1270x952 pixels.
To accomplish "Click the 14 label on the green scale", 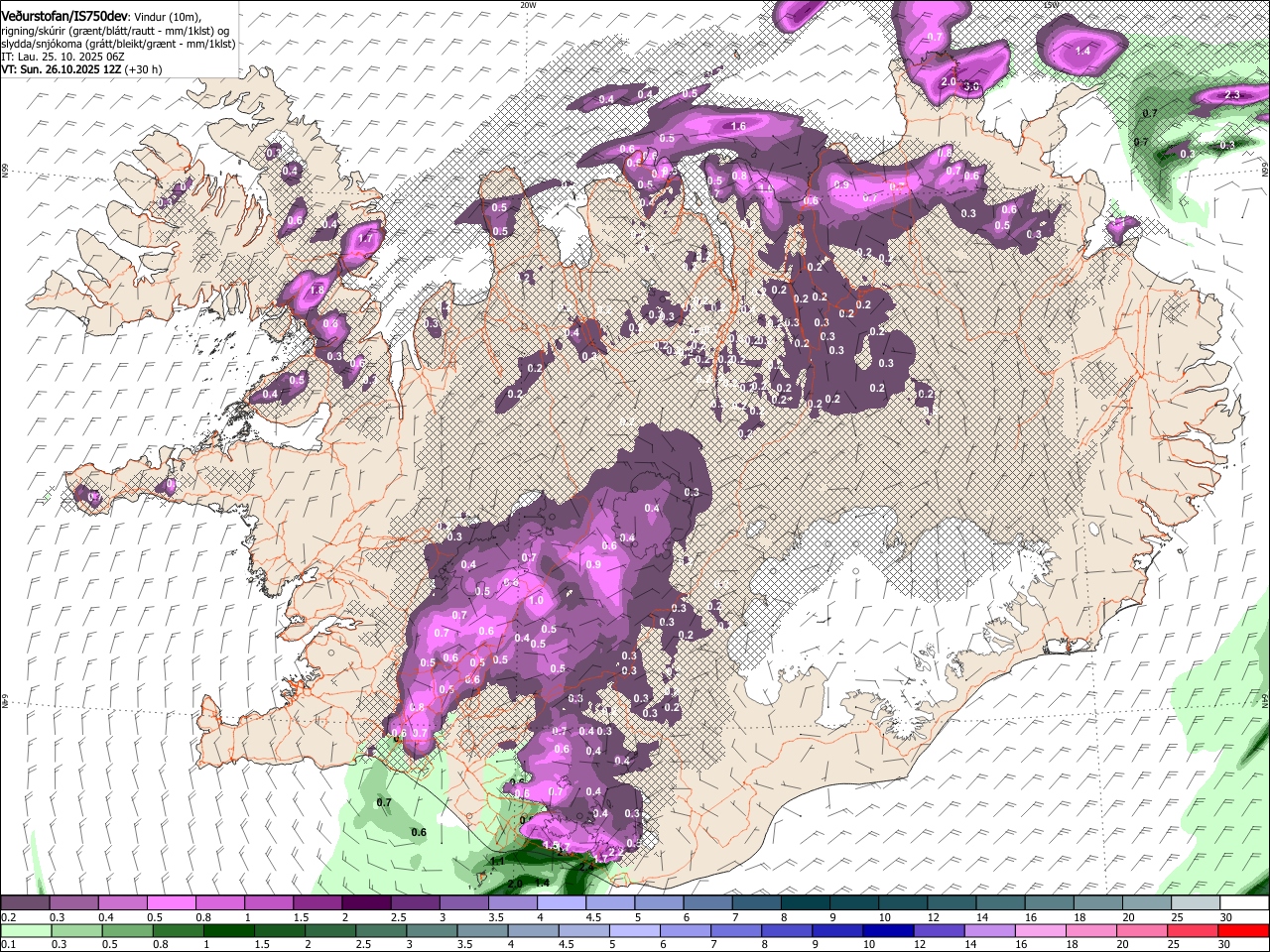I will tap(971, 945).
